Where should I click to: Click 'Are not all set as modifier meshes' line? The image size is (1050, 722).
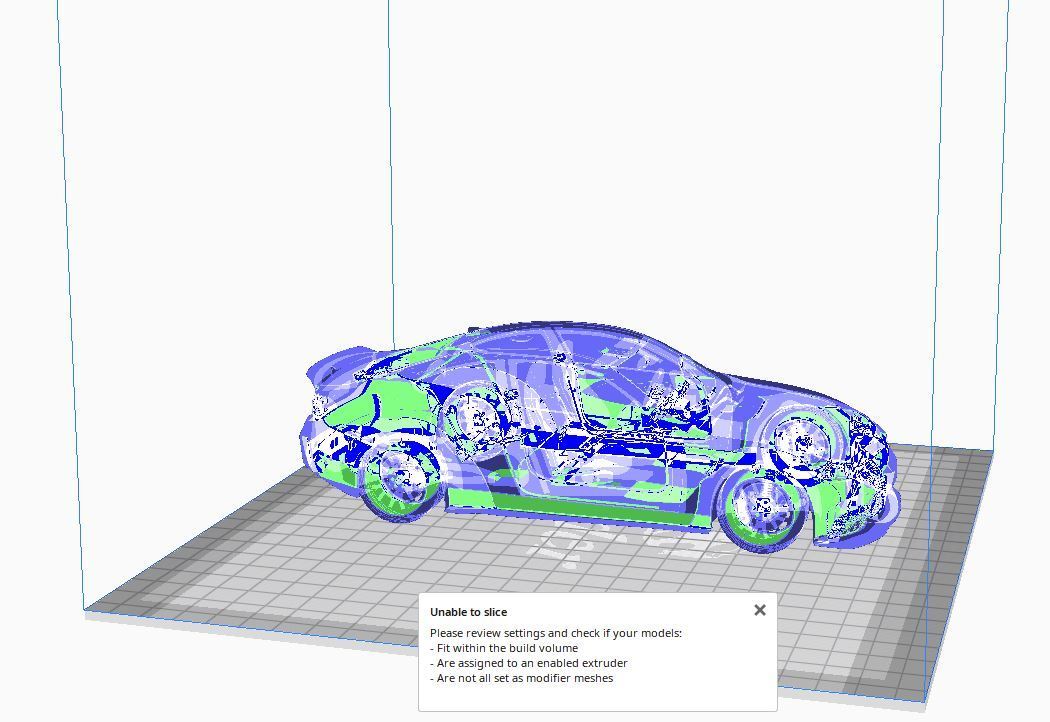tap(521, 678)
